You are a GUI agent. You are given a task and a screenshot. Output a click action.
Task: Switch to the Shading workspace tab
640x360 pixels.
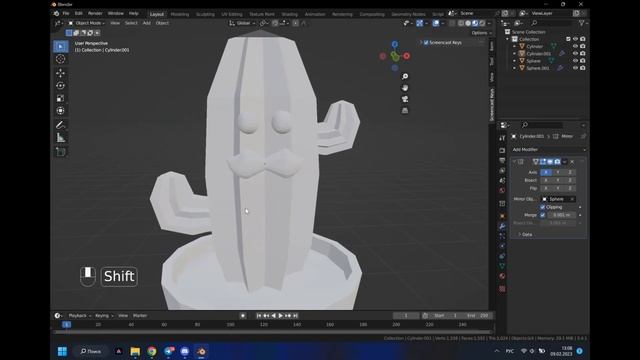click(x=290, y=14)
